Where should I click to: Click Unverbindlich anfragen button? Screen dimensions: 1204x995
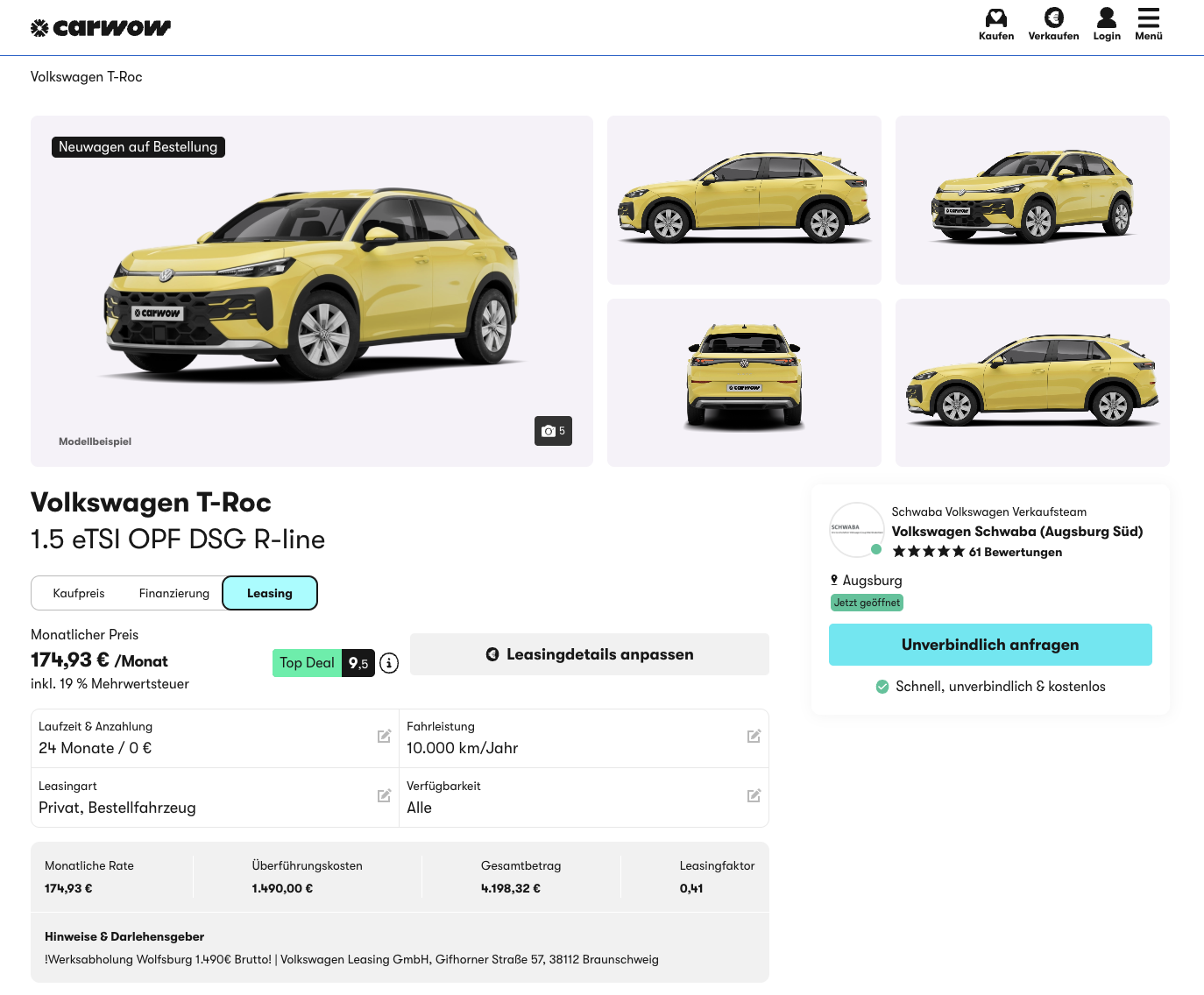coord(990,645)
